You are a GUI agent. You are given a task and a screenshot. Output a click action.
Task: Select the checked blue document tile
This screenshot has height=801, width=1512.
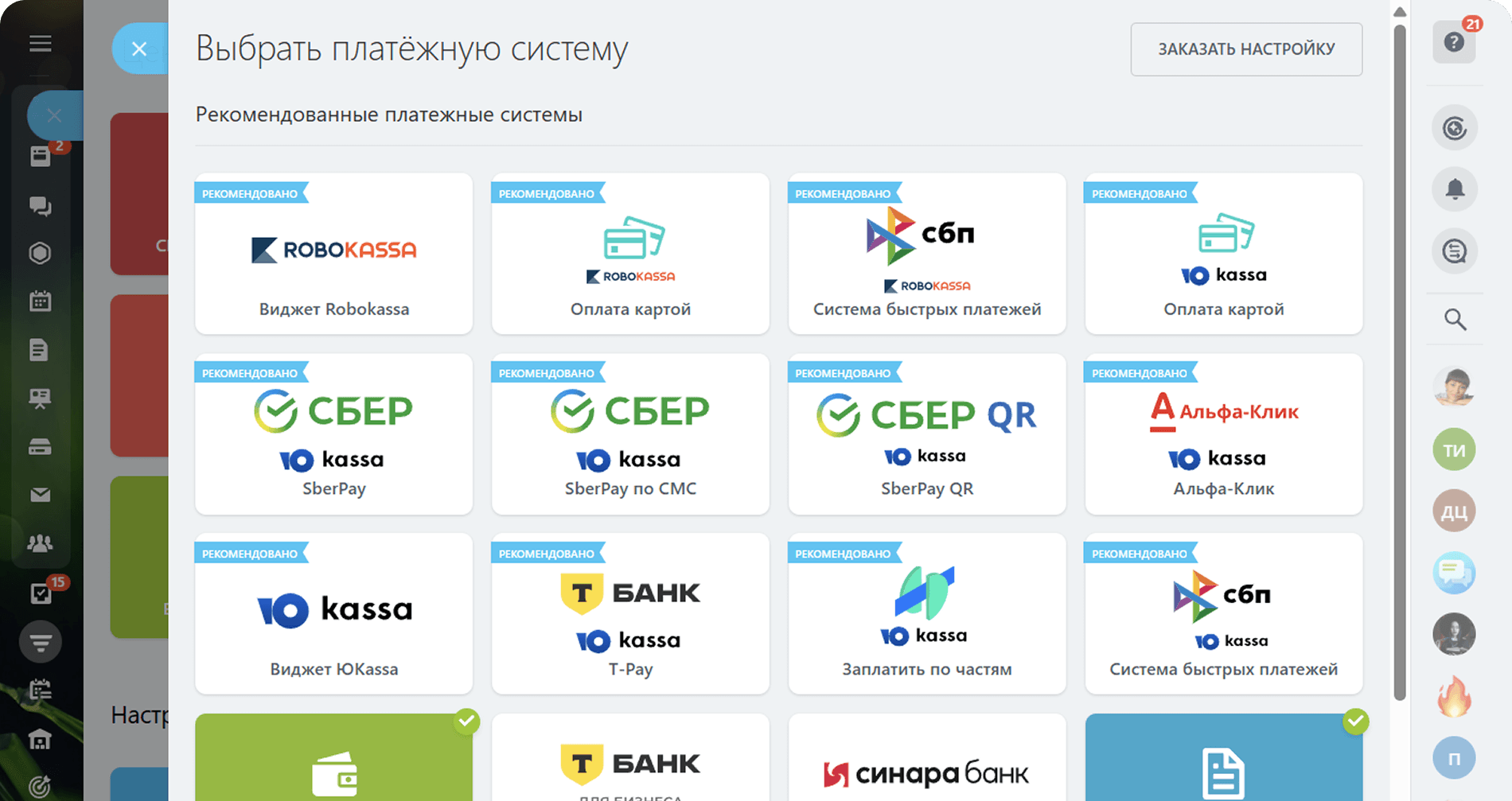1223,760
